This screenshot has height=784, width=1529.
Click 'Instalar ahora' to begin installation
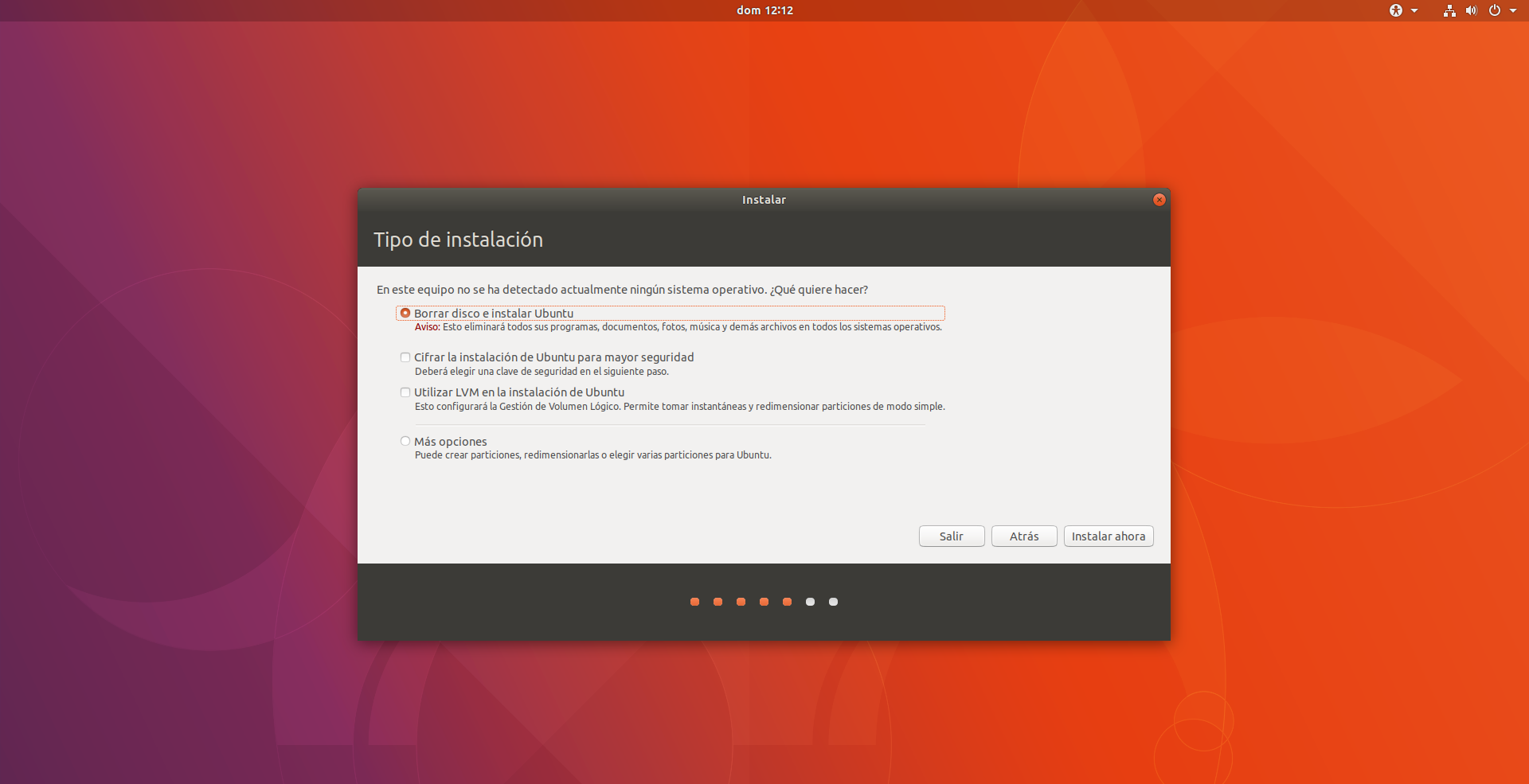(1109, 536)
